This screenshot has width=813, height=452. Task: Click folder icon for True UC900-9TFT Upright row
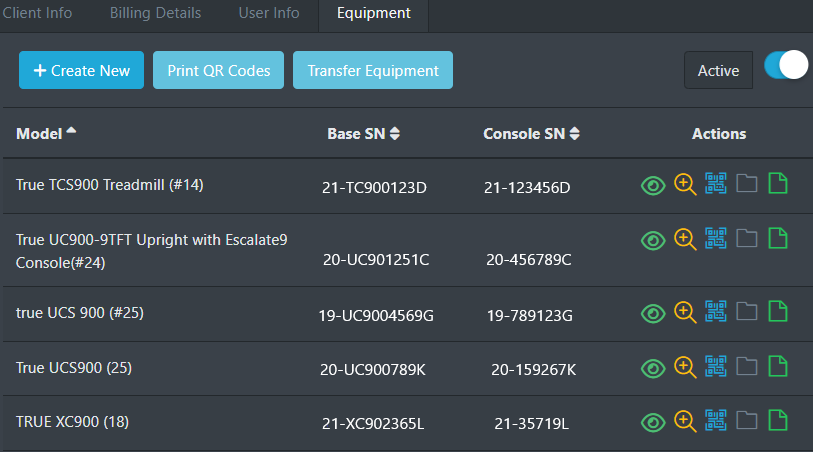click(746, 239)
